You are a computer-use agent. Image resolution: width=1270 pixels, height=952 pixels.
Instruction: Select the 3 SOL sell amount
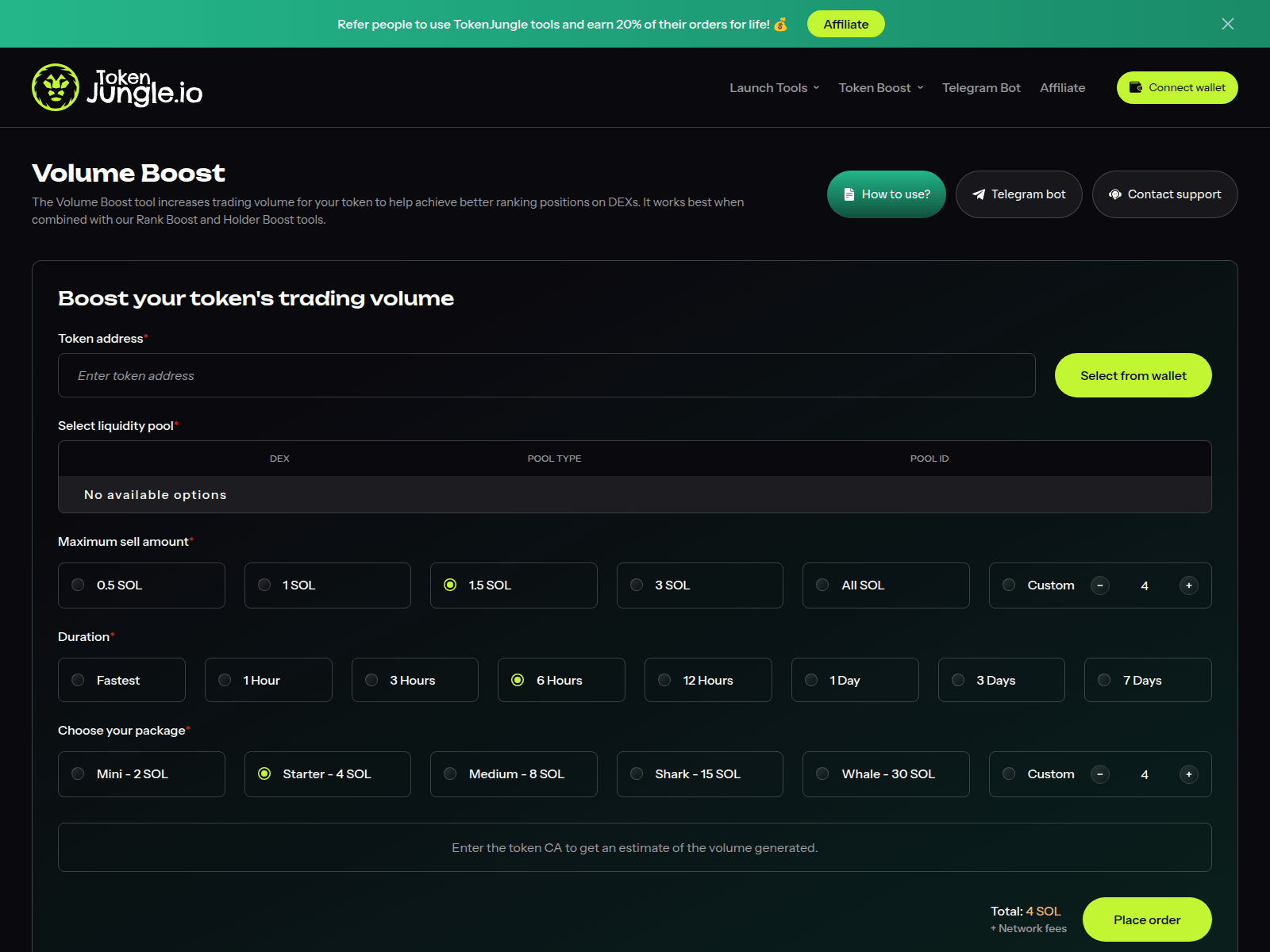(700, 585)
